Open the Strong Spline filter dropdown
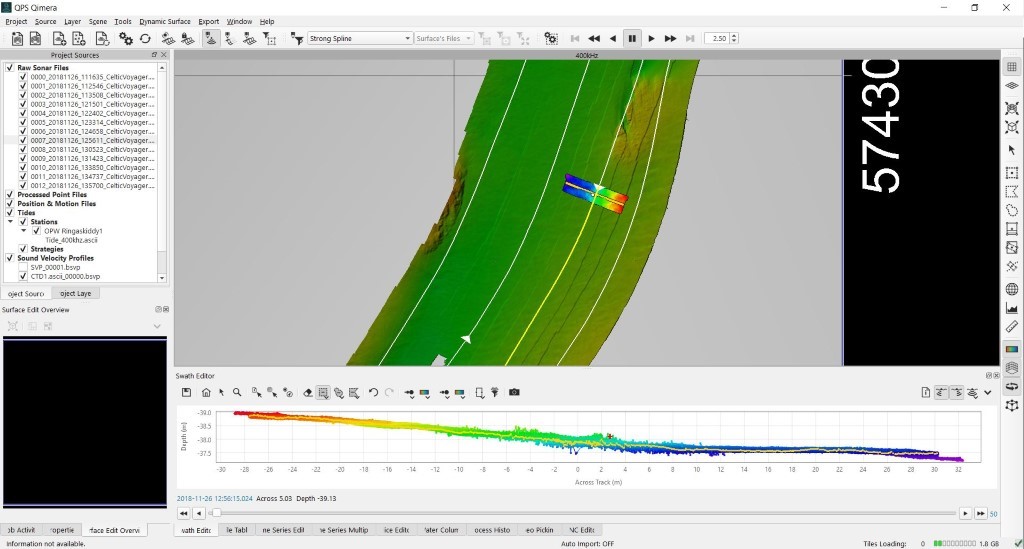The width and height of the screenshot is (1024, 549). [x=360, y=38]
